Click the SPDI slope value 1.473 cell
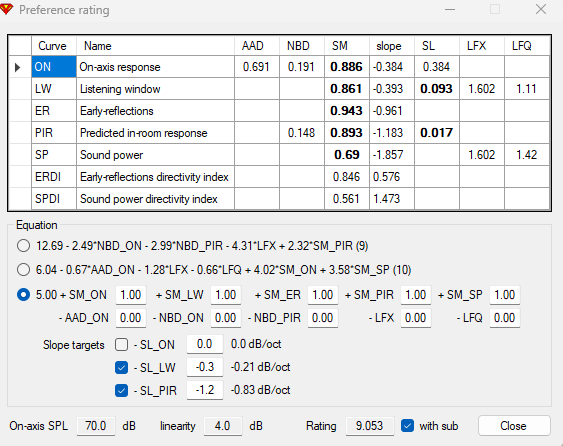Viewport: 563px width, 446px height. pos(392,199)
